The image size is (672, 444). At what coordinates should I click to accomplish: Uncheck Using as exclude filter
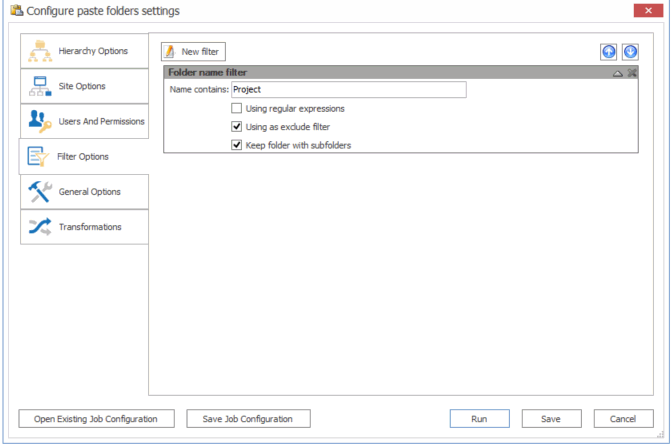(237, 127)
